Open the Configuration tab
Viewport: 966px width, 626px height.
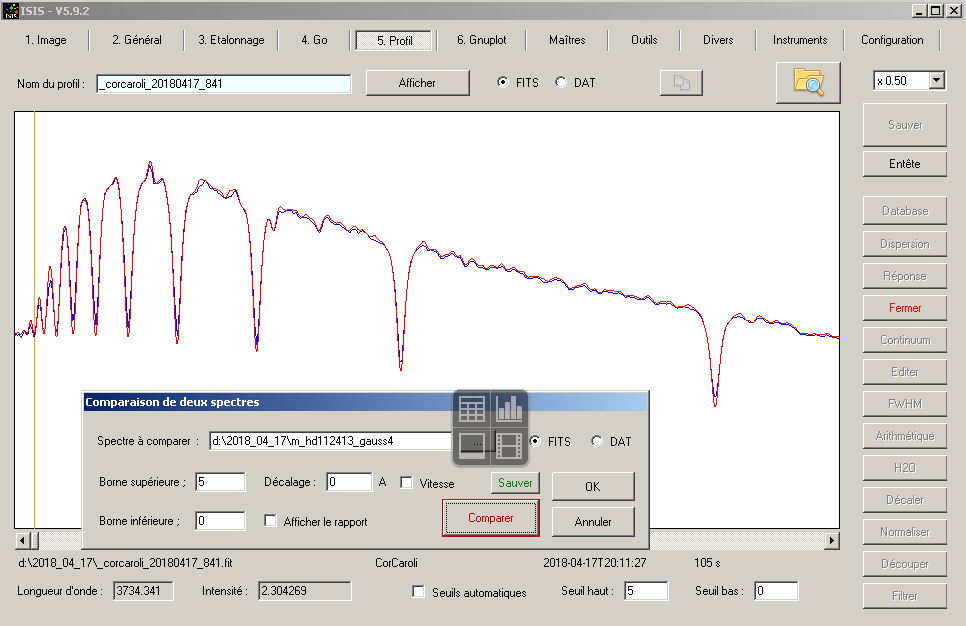coord(892,40)
